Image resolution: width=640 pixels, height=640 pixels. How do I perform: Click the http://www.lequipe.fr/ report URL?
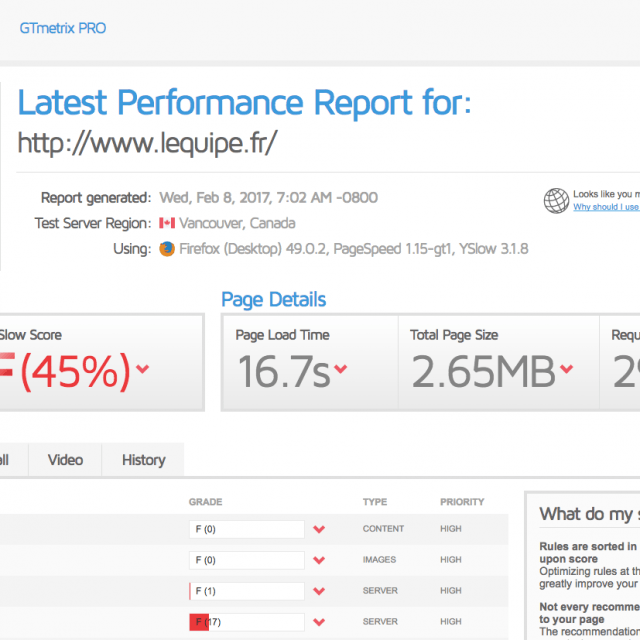(147, 143)
